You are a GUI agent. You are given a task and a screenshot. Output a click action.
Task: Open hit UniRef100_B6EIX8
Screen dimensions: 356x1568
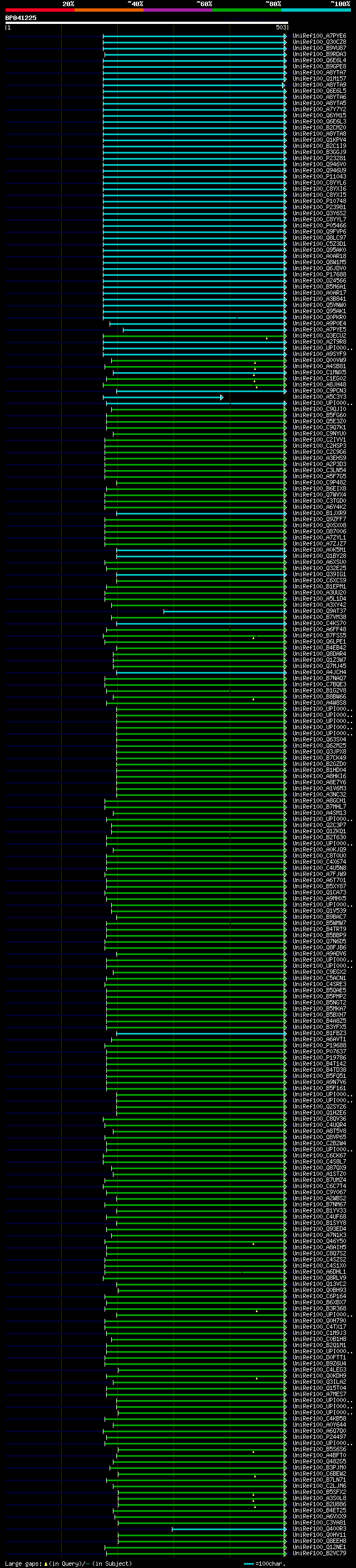319,489
